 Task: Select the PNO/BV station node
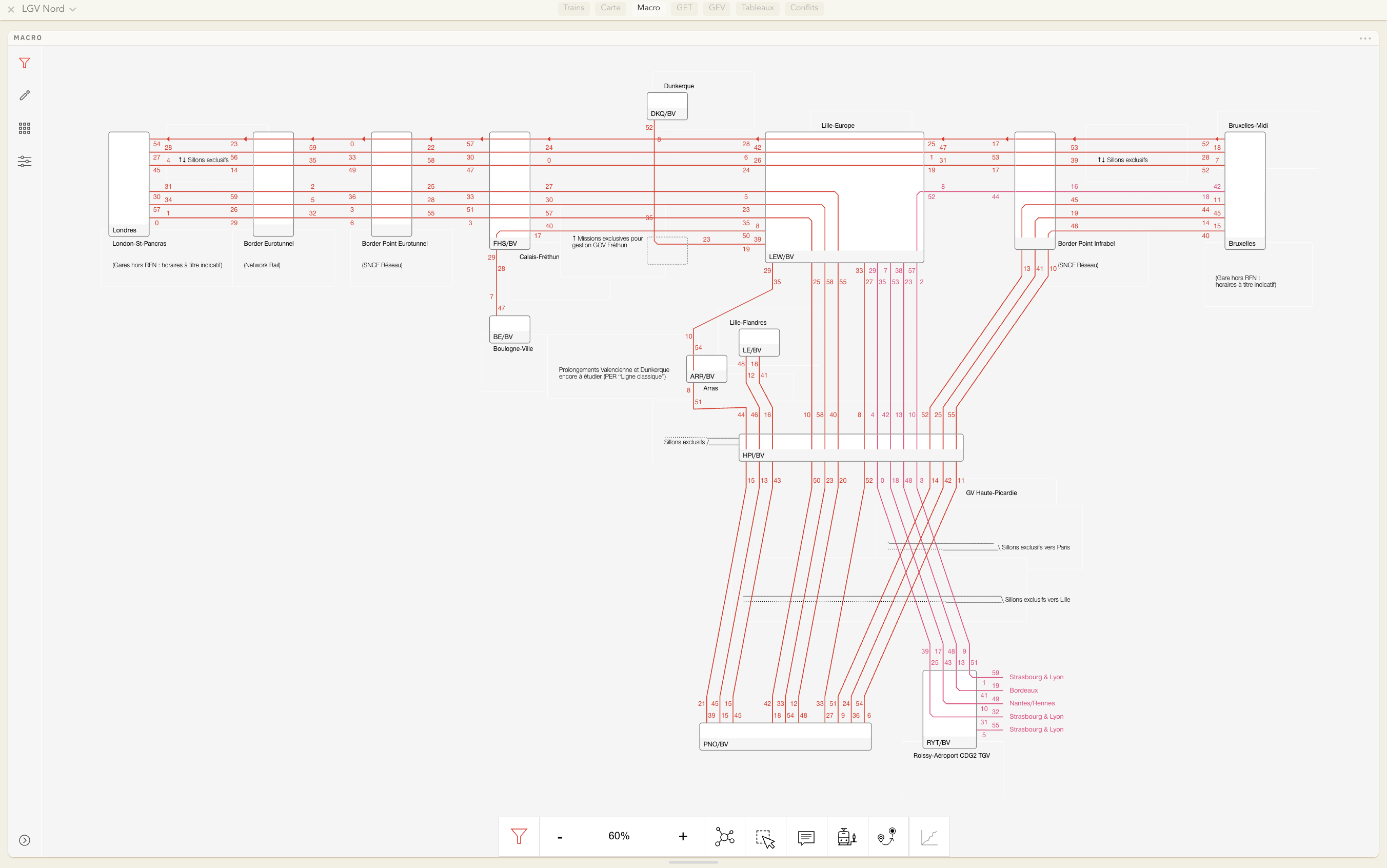pos(785,737)
